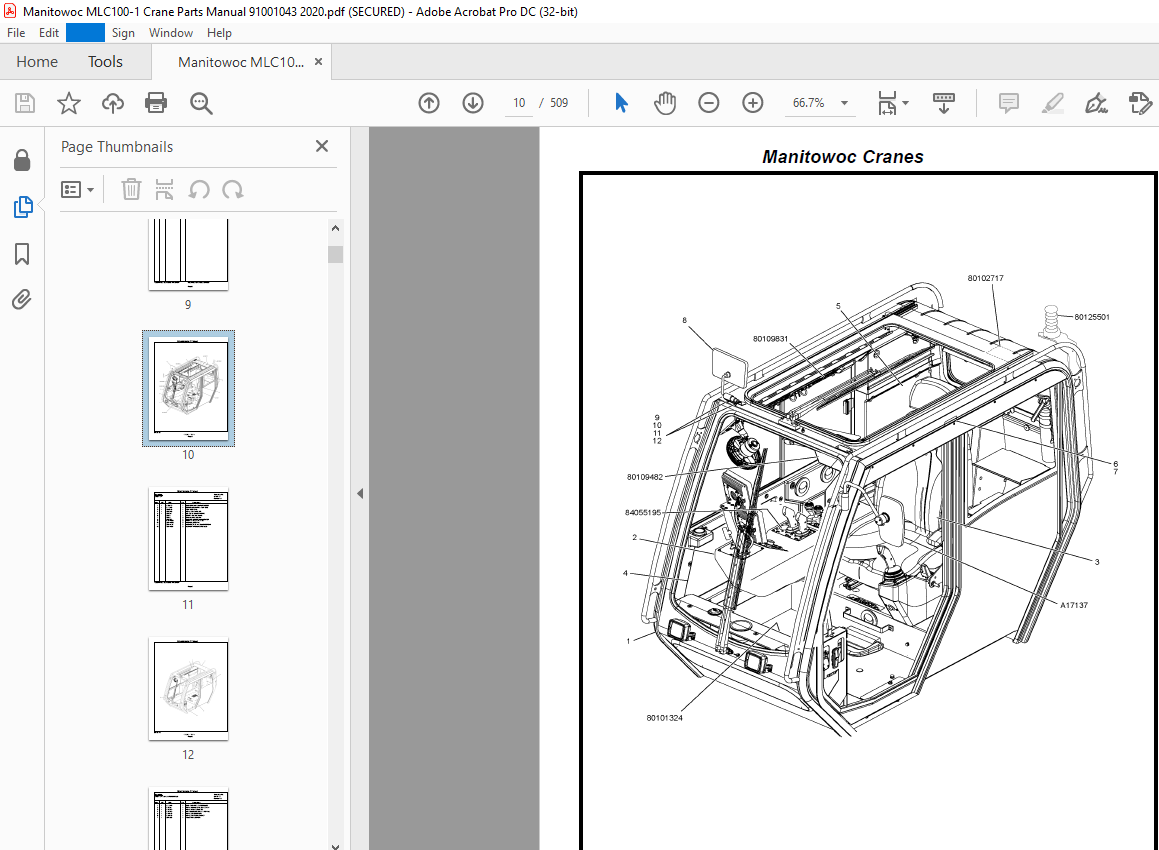Click the current page number field

click(x=519, y=103)
